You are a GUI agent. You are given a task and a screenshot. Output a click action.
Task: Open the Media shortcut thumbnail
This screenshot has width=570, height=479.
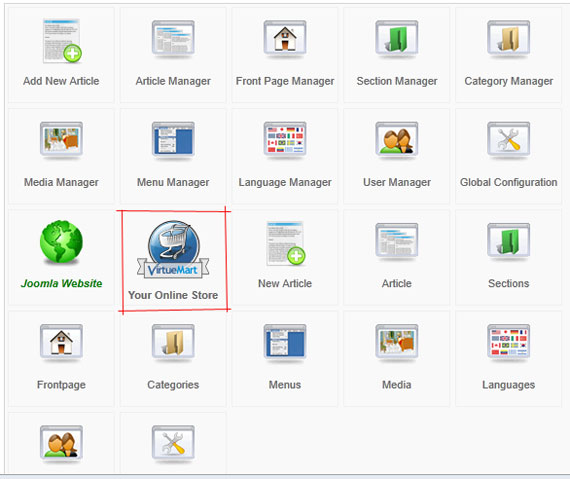pos(397,343)
